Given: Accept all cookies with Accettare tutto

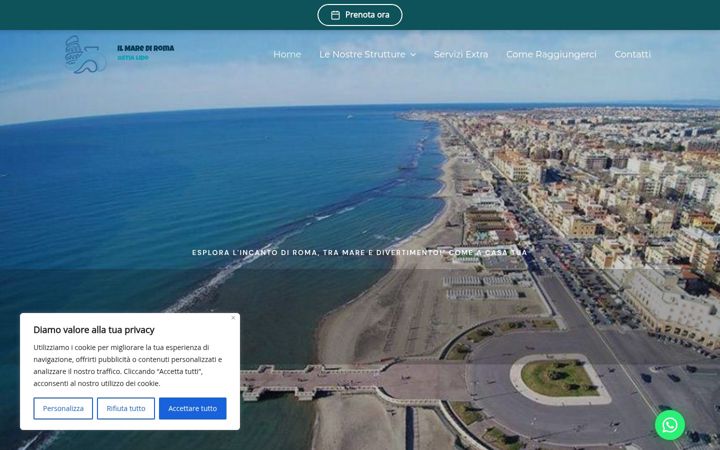Looking at the screenshot, I should (192, 408).
